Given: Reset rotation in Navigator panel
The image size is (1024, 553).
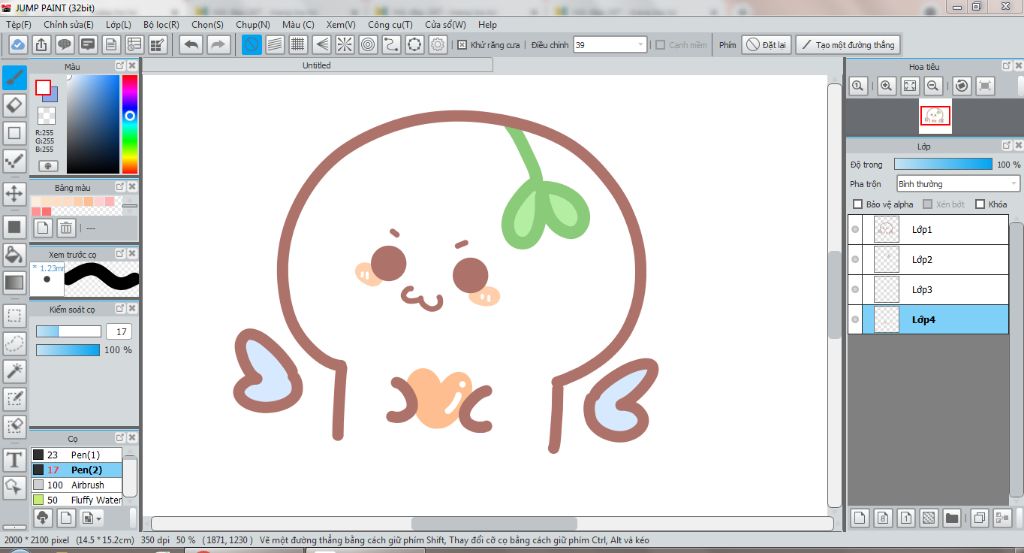Looking at the screenshot, I should [961, 86].
